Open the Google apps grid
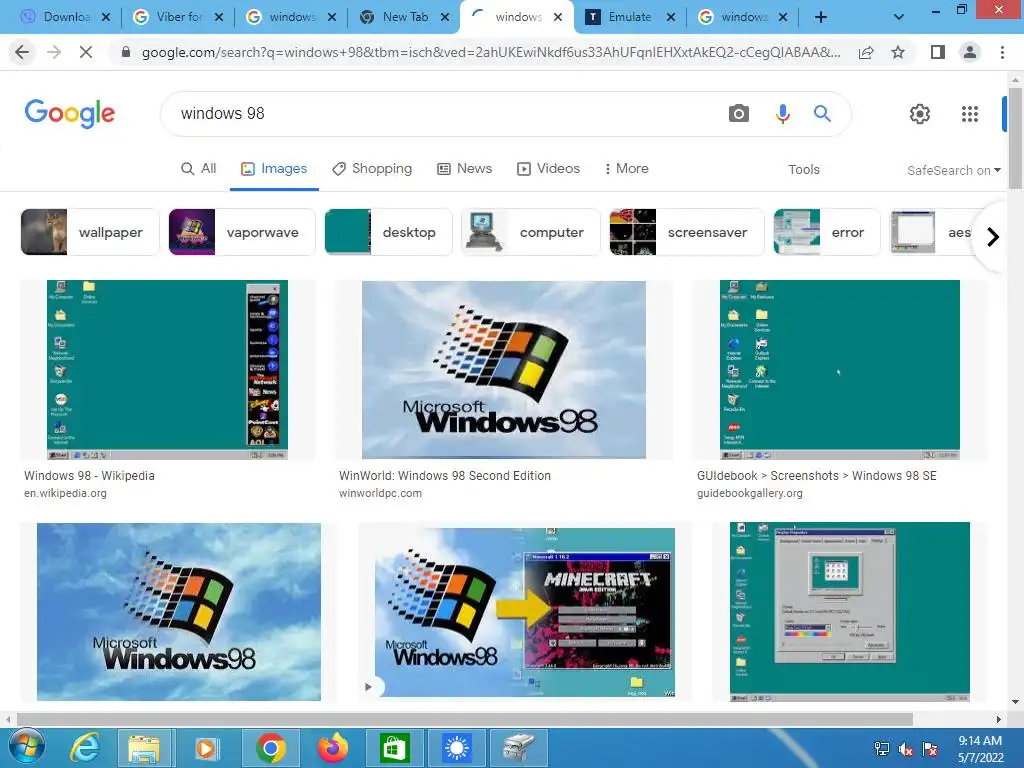 tap(970, 114)
